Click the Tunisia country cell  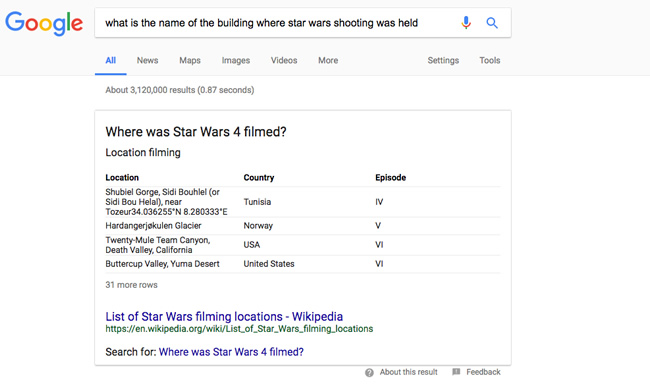click(x=257, y=202)
